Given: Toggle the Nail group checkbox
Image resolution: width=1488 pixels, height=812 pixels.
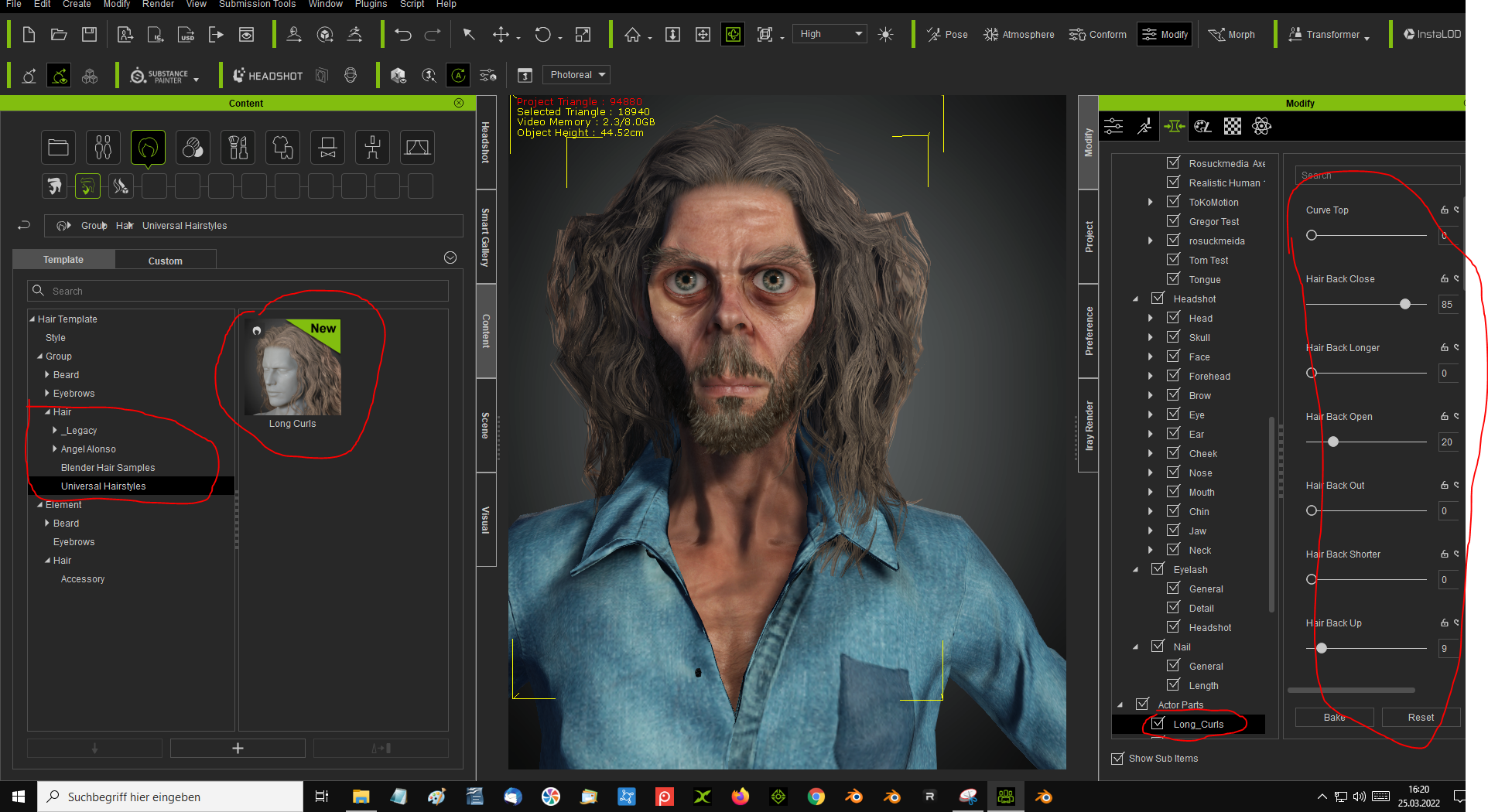Looking at the screenshot, I should pos(1158,647).
